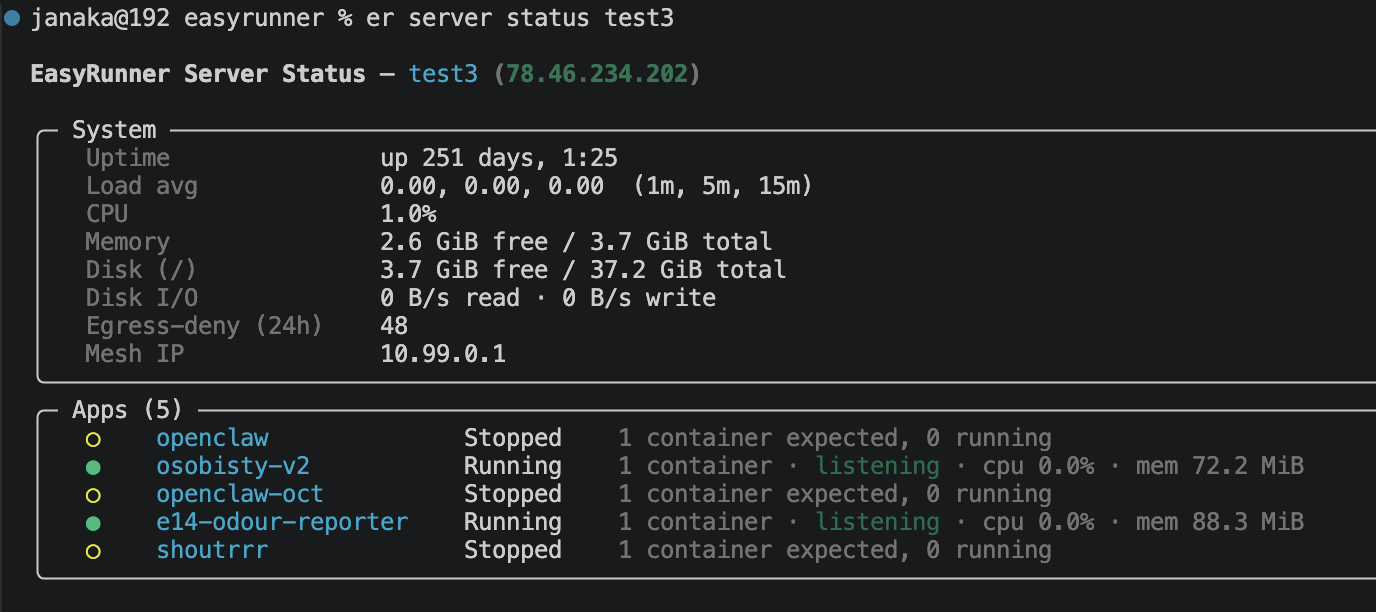This screenshot has height=612, width=1376.
Task: Click the Stopped status of shoutrrr
Action: [x=513, y=550]
